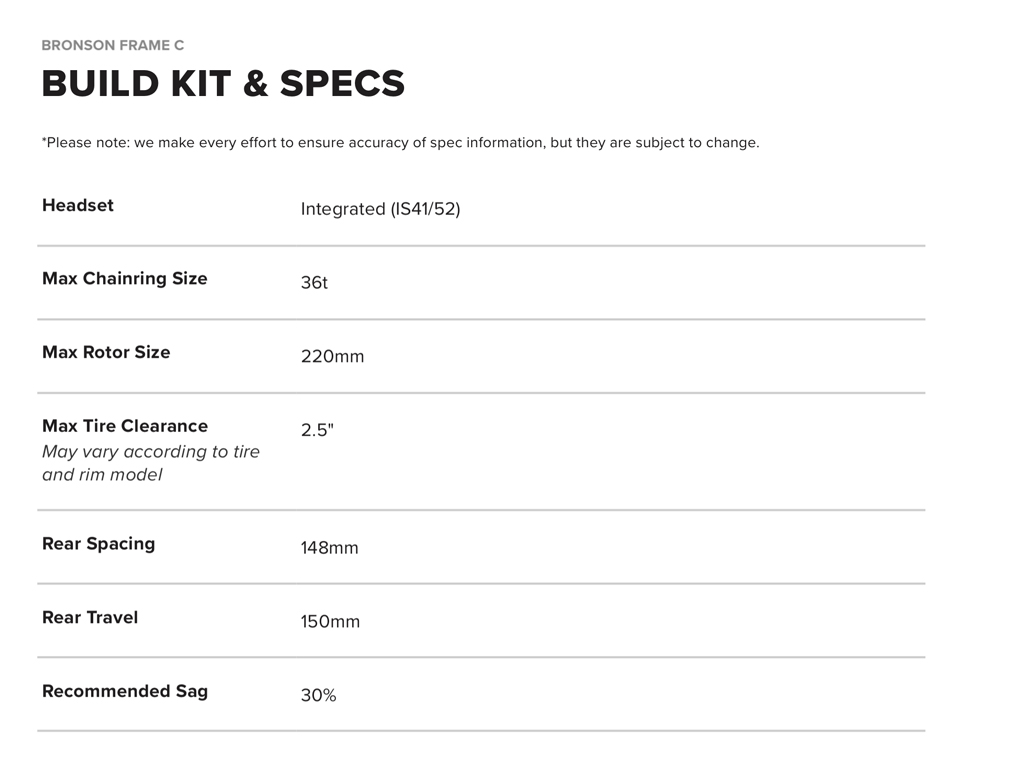Select the Headset row label
This screenshot has height=768, width=1024.
78,205
